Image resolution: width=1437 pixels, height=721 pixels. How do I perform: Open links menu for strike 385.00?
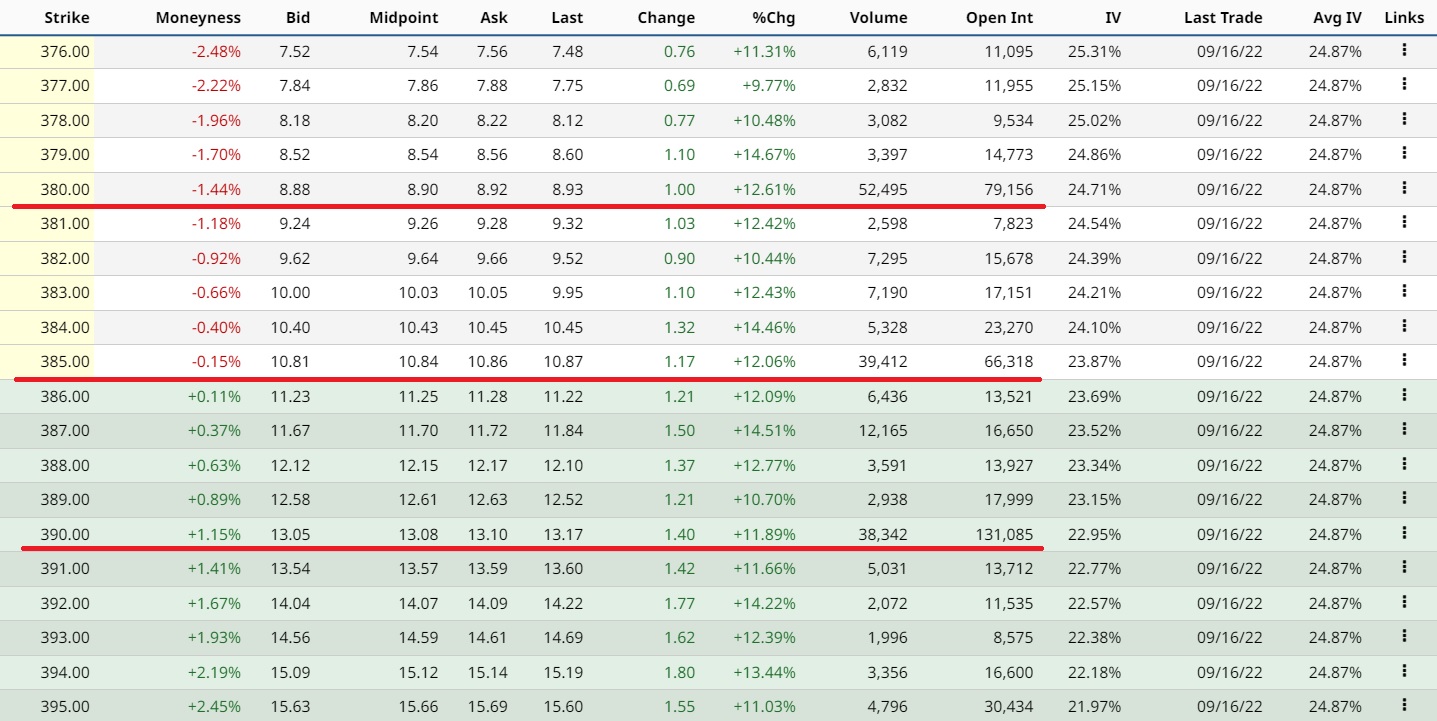point(1404,360)
